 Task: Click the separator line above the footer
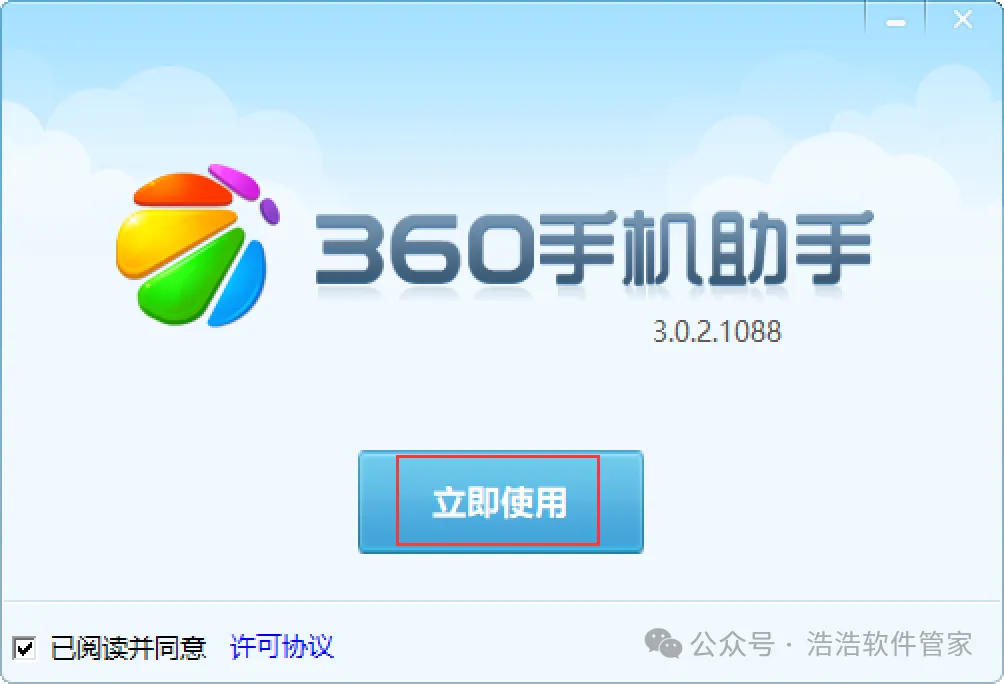502,601
